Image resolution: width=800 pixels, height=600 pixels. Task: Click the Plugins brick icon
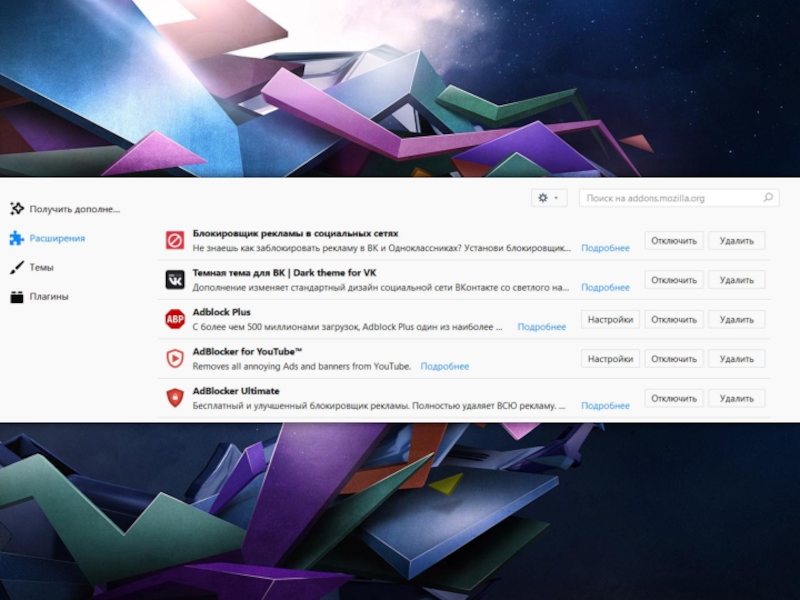(x=17, y=296)
